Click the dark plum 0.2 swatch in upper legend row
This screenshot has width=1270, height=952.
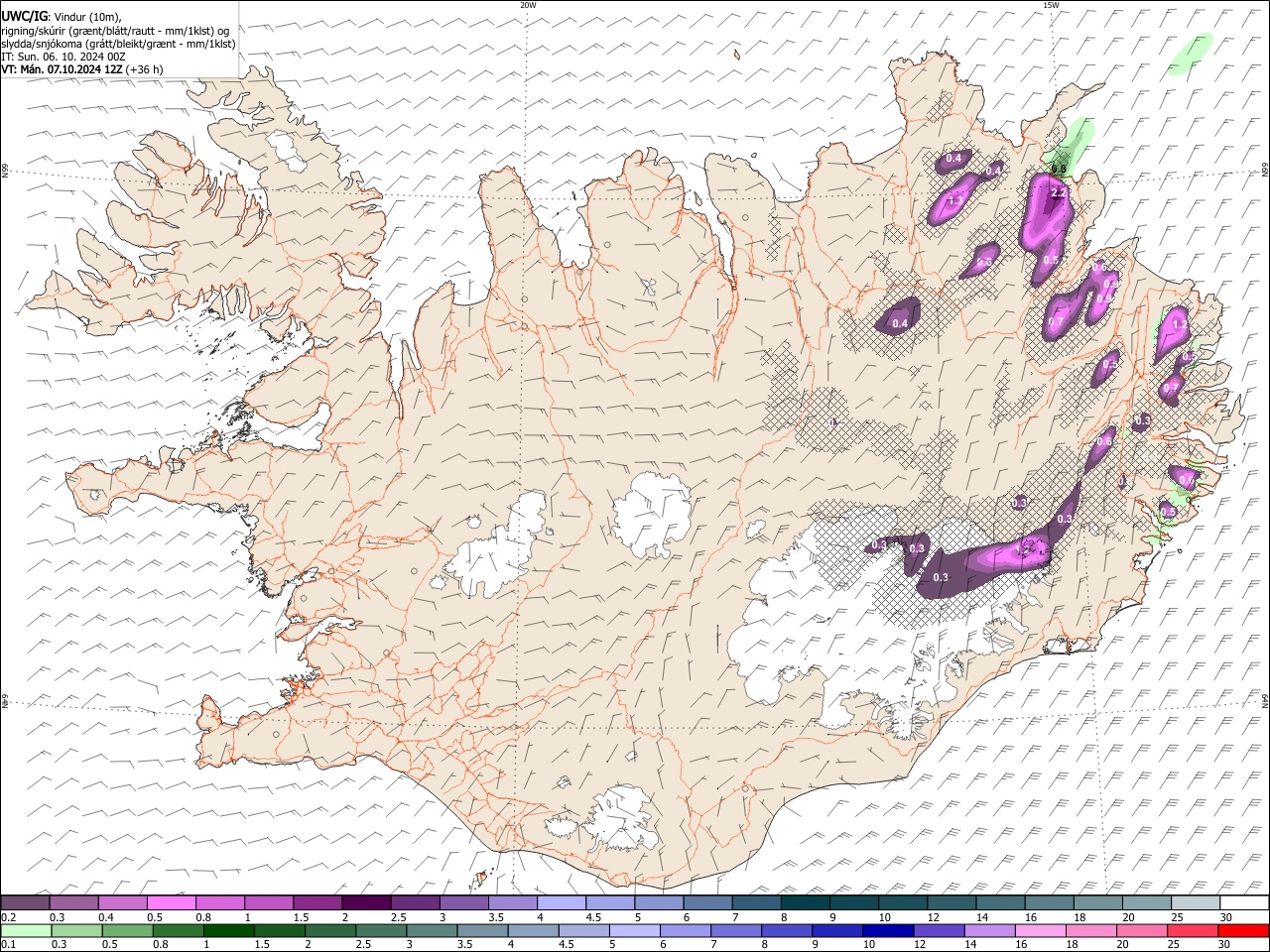[x=26, y=902]
